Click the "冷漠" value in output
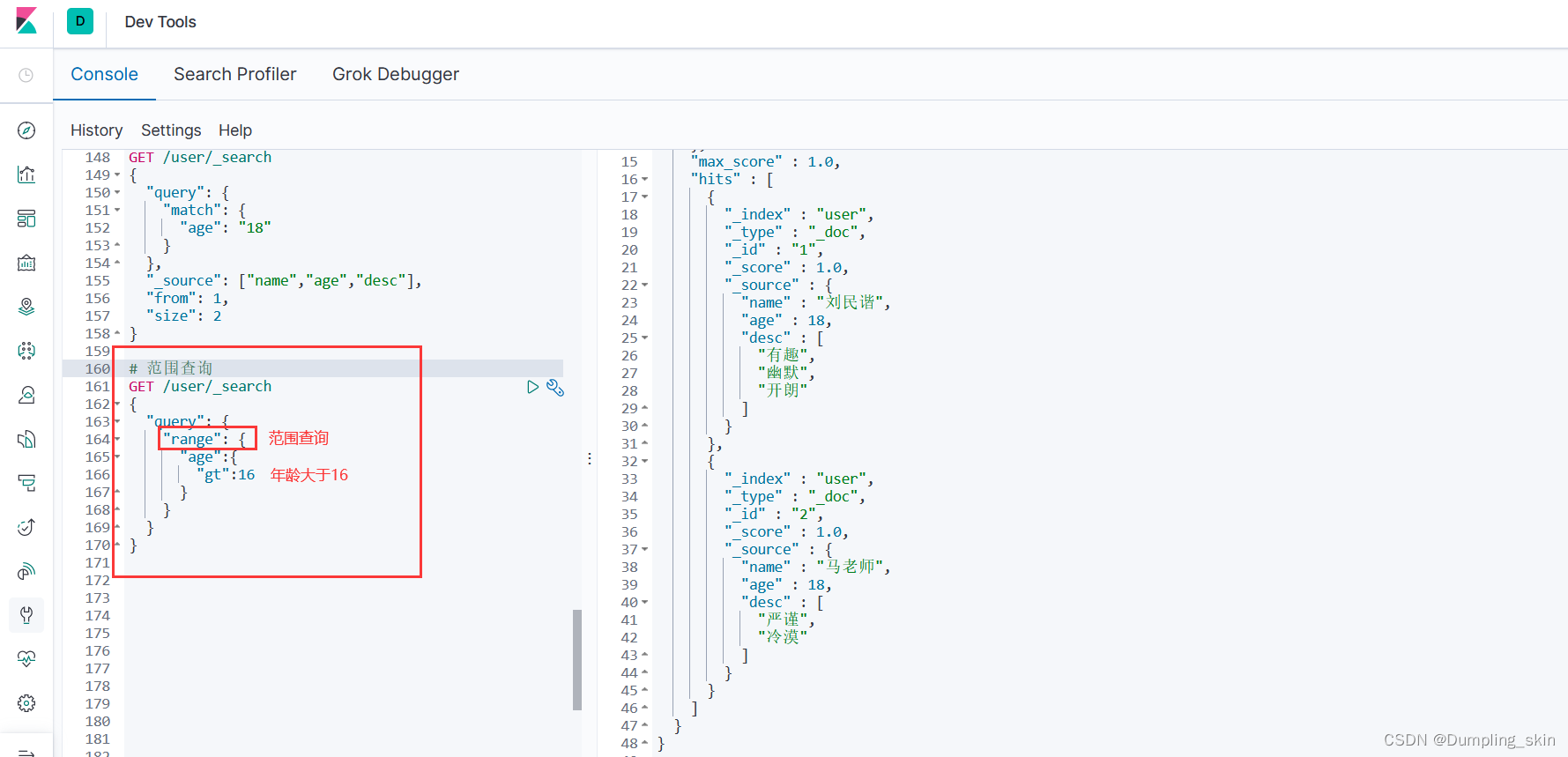Screen dimensions: 1568x757 [x=783, y=637]
